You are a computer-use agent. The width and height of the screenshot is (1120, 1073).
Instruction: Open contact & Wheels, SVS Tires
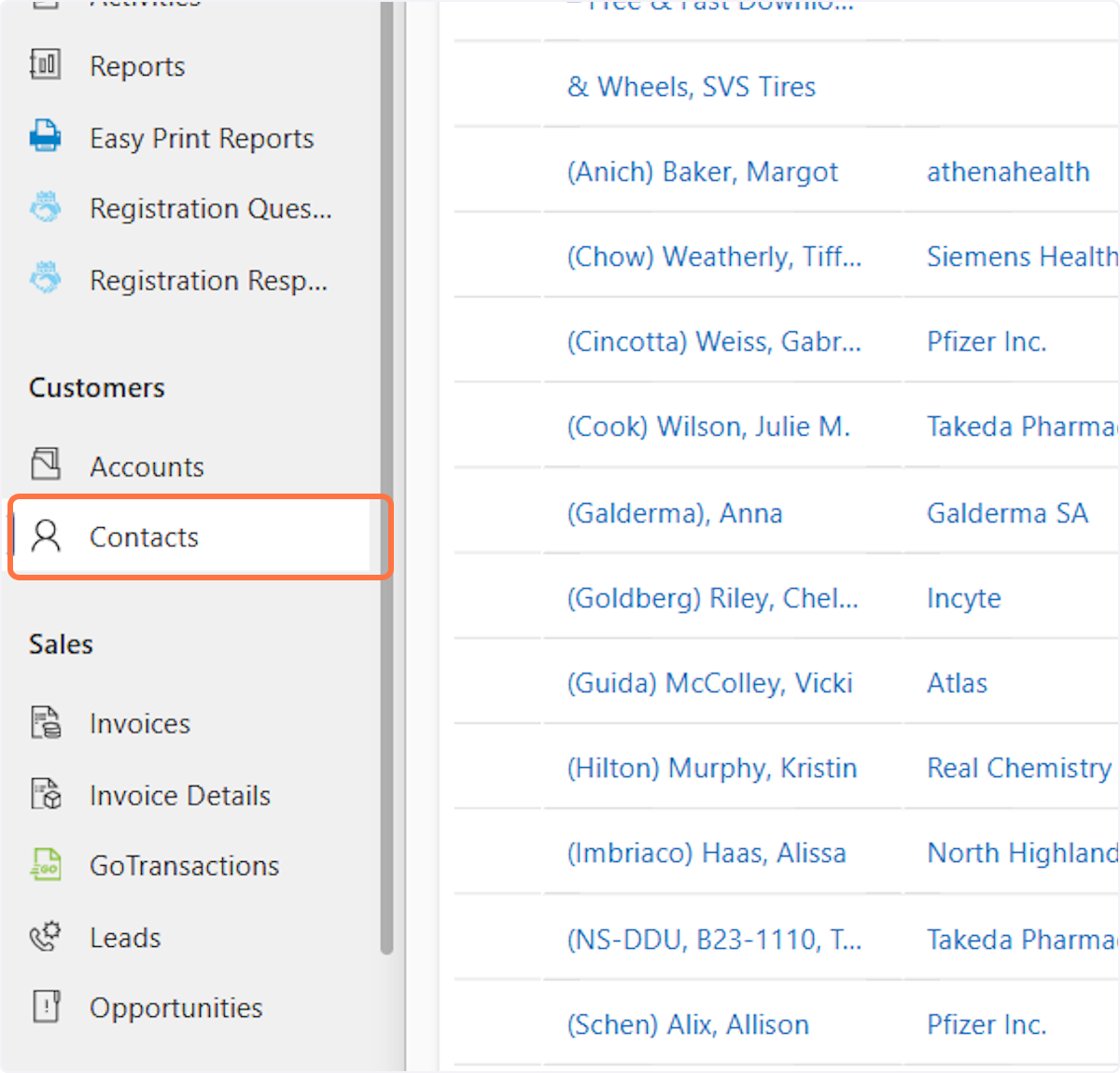pyautogui.click(x=692, y=87)
